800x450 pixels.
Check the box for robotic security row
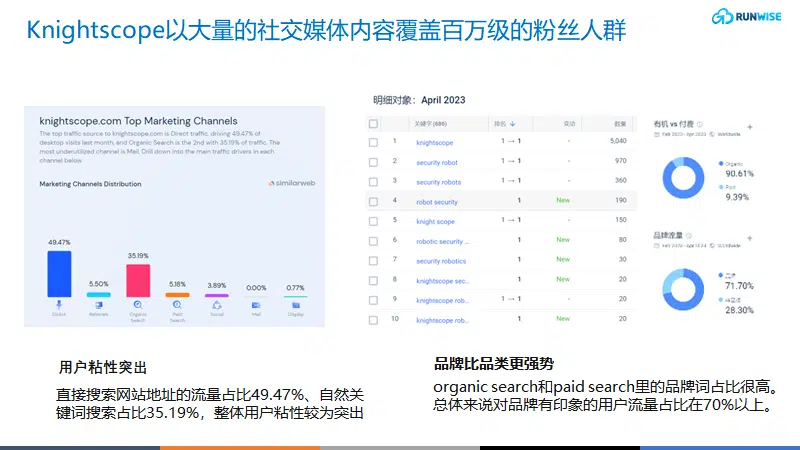click(x=373, y=241)
